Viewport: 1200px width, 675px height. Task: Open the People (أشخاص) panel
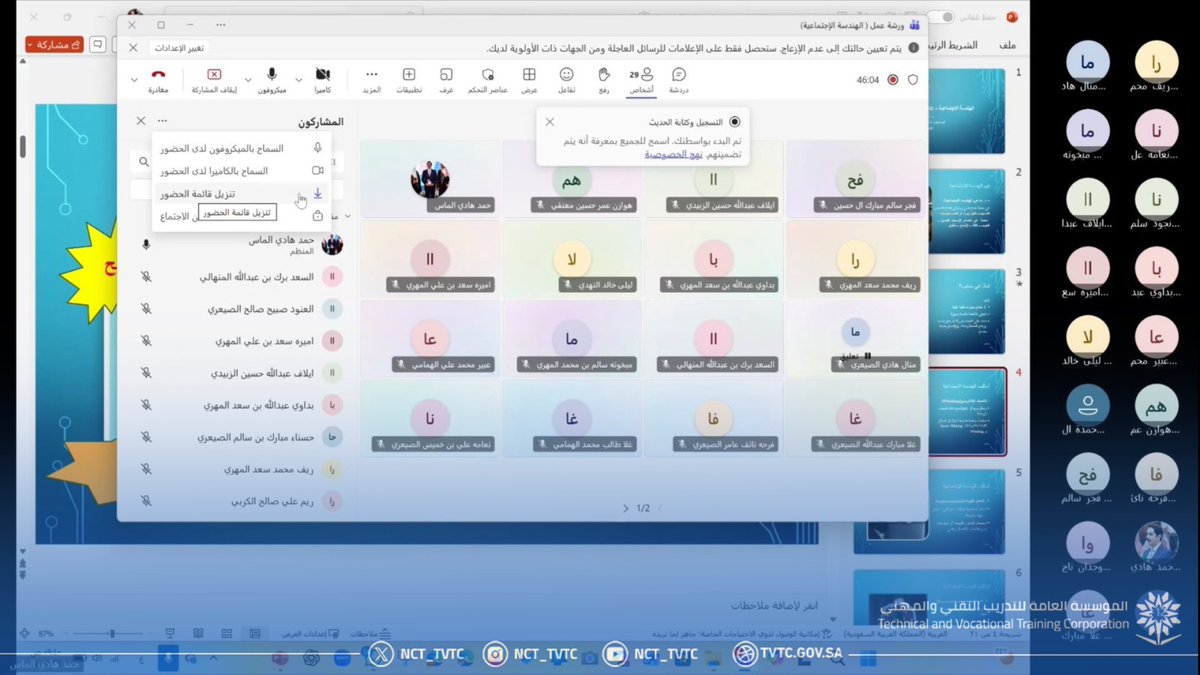coord(641,80)
